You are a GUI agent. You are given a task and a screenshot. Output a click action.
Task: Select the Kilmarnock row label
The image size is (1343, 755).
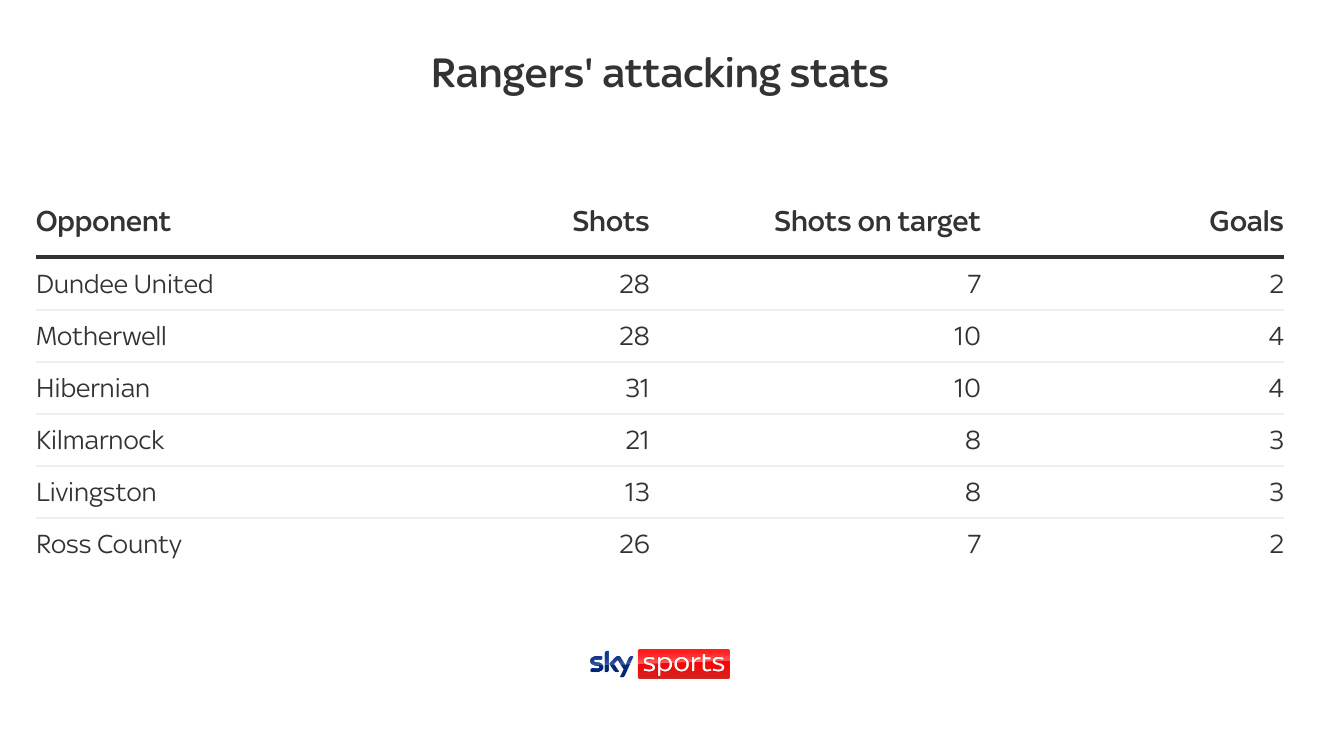[x=100, y=440]
